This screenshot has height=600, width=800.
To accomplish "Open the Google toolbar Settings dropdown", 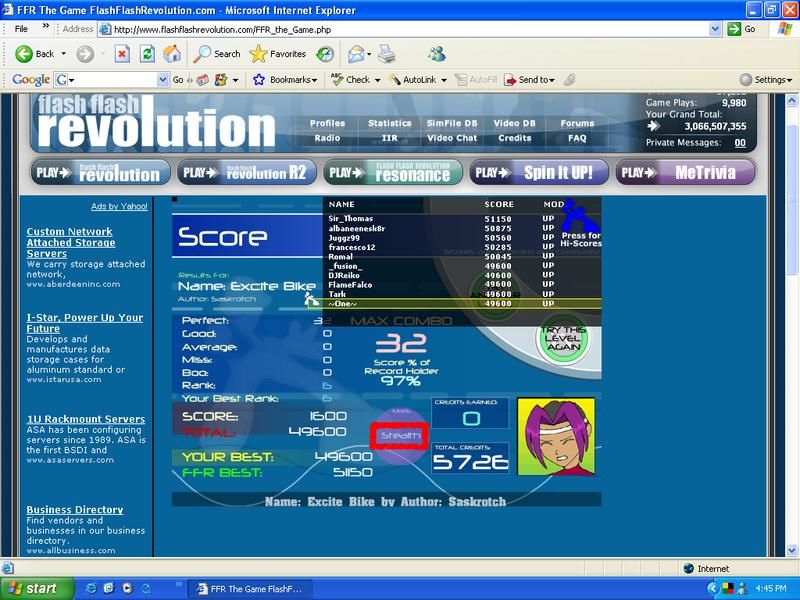I will 766,79.
